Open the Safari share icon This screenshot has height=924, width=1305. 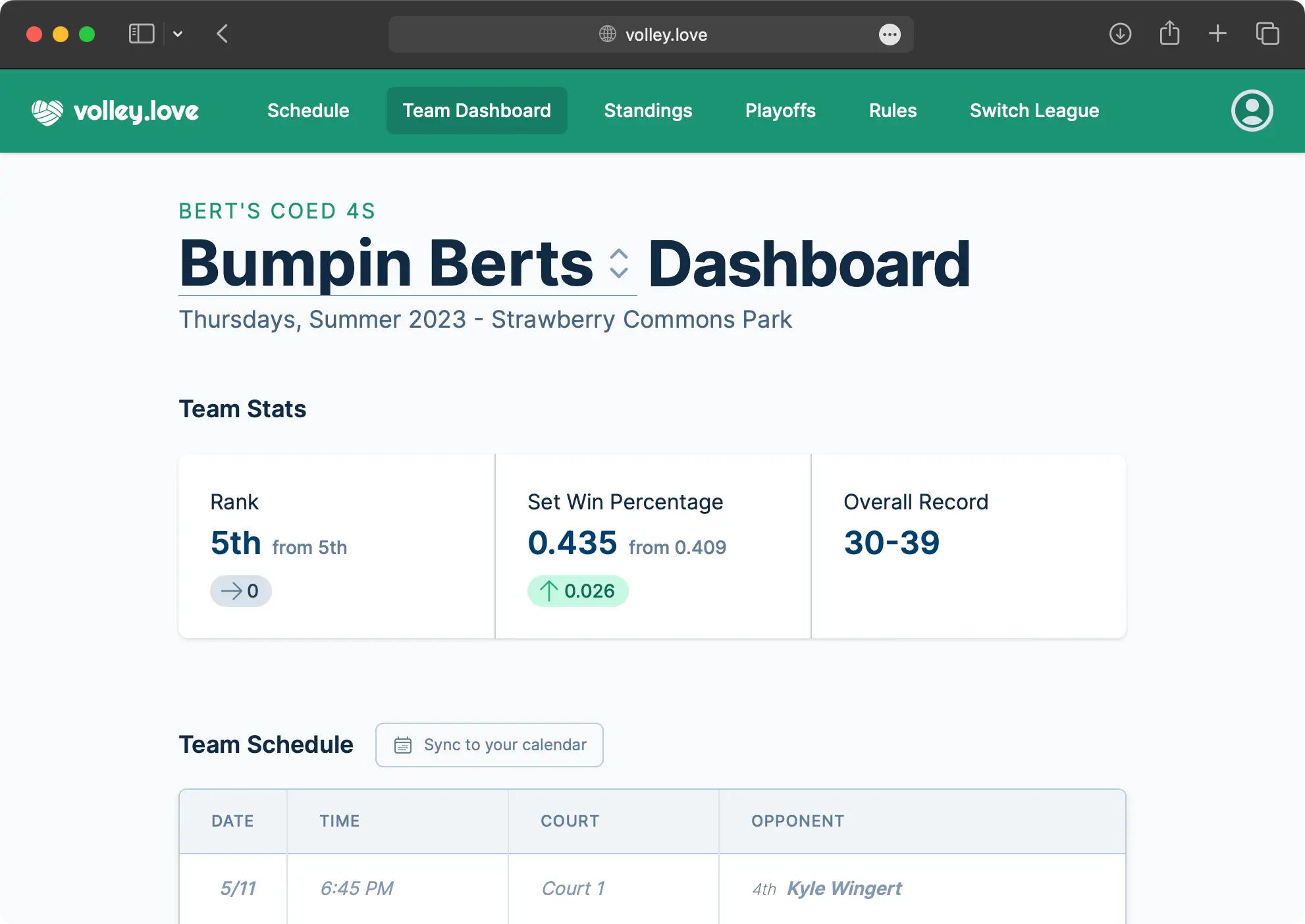(x=1169, y=34)
